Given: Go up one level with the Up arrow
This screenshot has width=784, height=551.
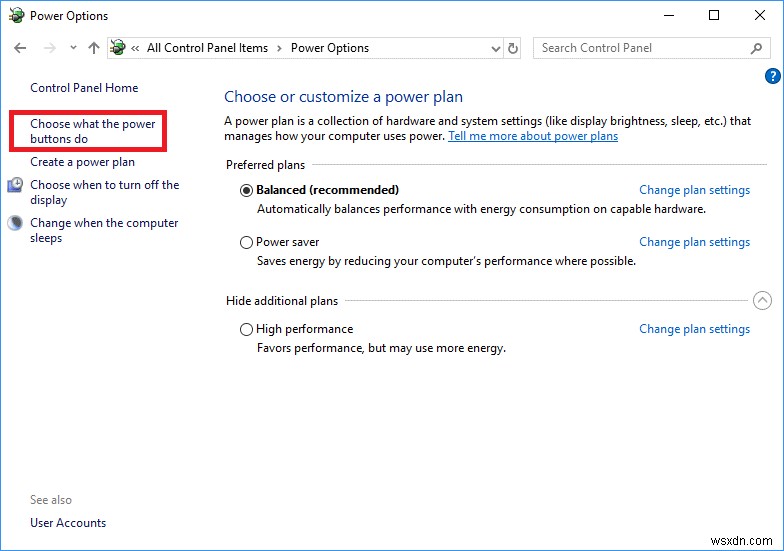Looking at the screenshot, I should [x=94, y=48].
